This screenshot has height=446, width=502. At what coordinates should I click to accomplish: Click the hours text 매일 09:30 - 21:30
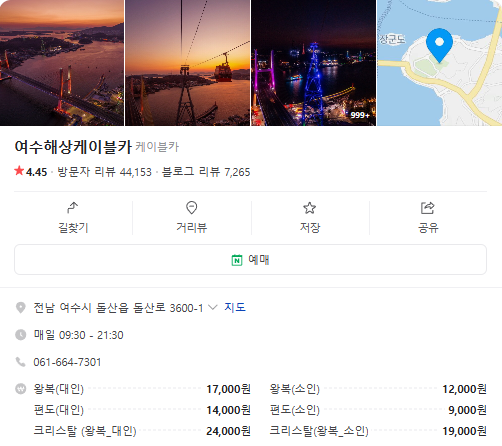click(x=79, y=335)
